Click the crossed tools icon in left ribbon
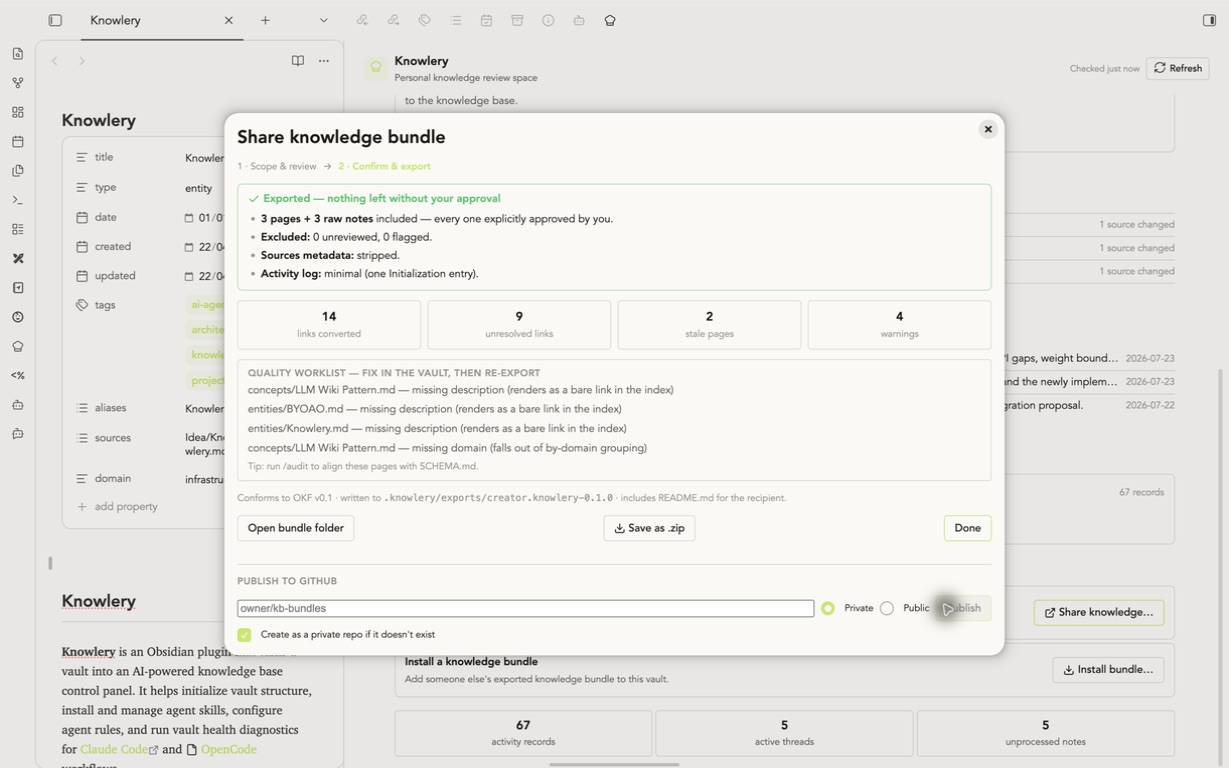1229x768 pixels. (18, 258)
